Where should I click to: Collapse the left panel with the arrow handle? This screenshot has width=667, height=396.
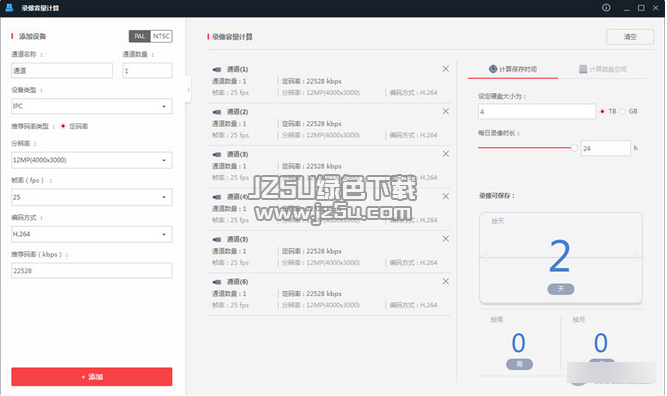[188, 90]
